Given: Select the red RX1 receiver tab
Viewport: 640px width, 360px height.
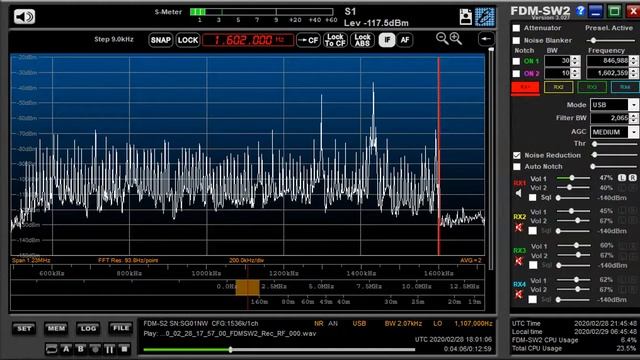Looking at the screenshot, I should [525, 87].
